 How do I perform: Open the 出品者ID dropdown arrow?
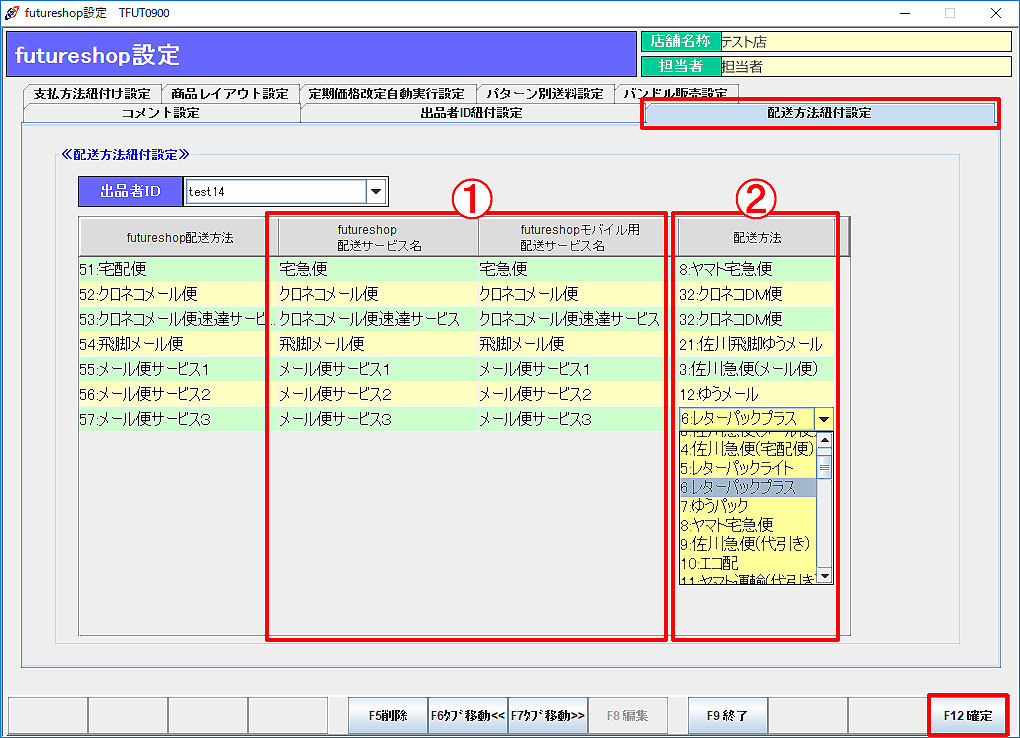coord(376,192)
